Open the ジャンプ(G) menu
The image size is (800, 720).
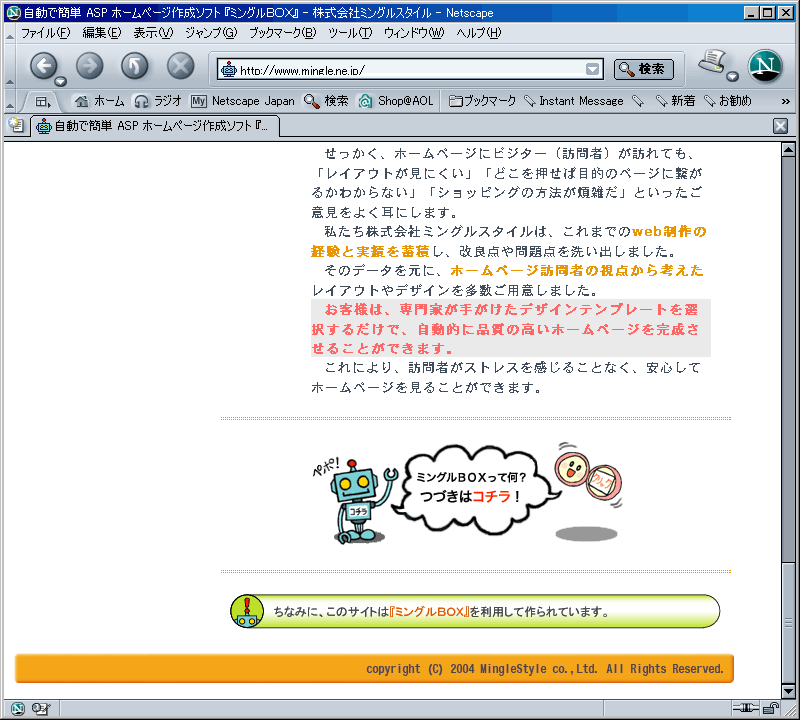pos(211,33)
